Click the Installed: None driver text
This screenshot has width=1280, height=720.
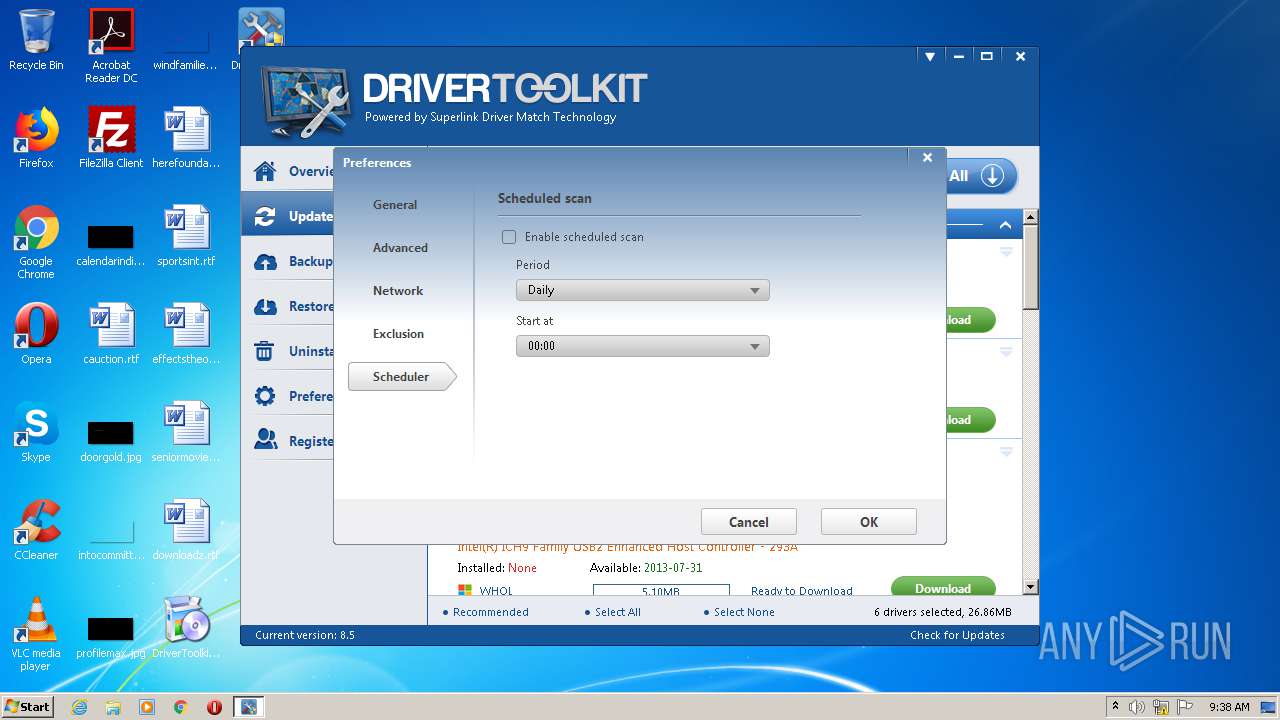click(497, 568)
